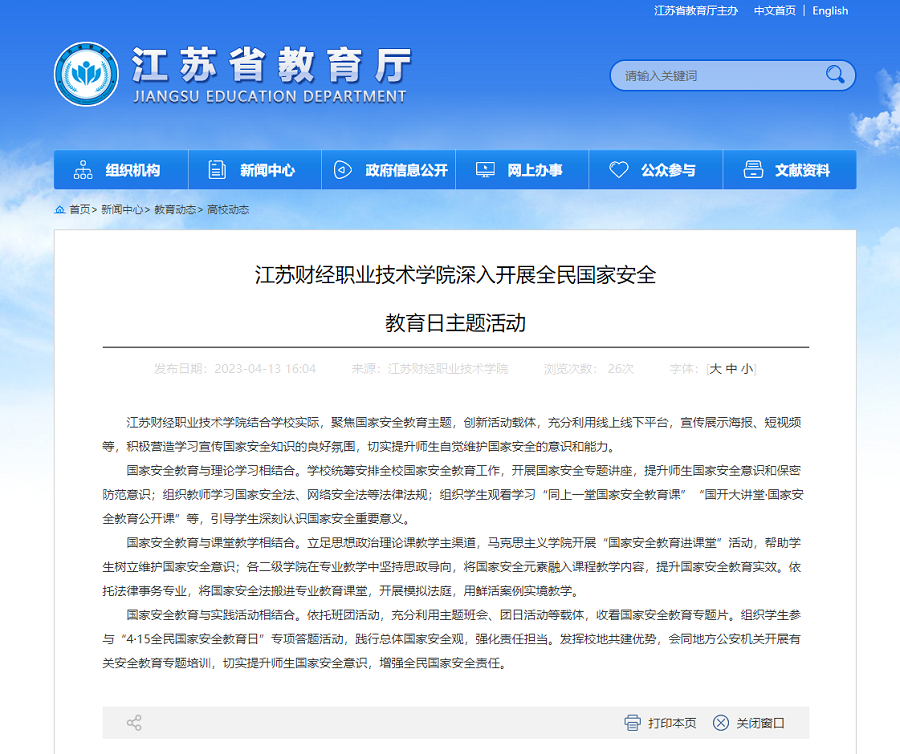900x754 pixels.
Task: Open the 新闻中心 menu
Action: 255,170
